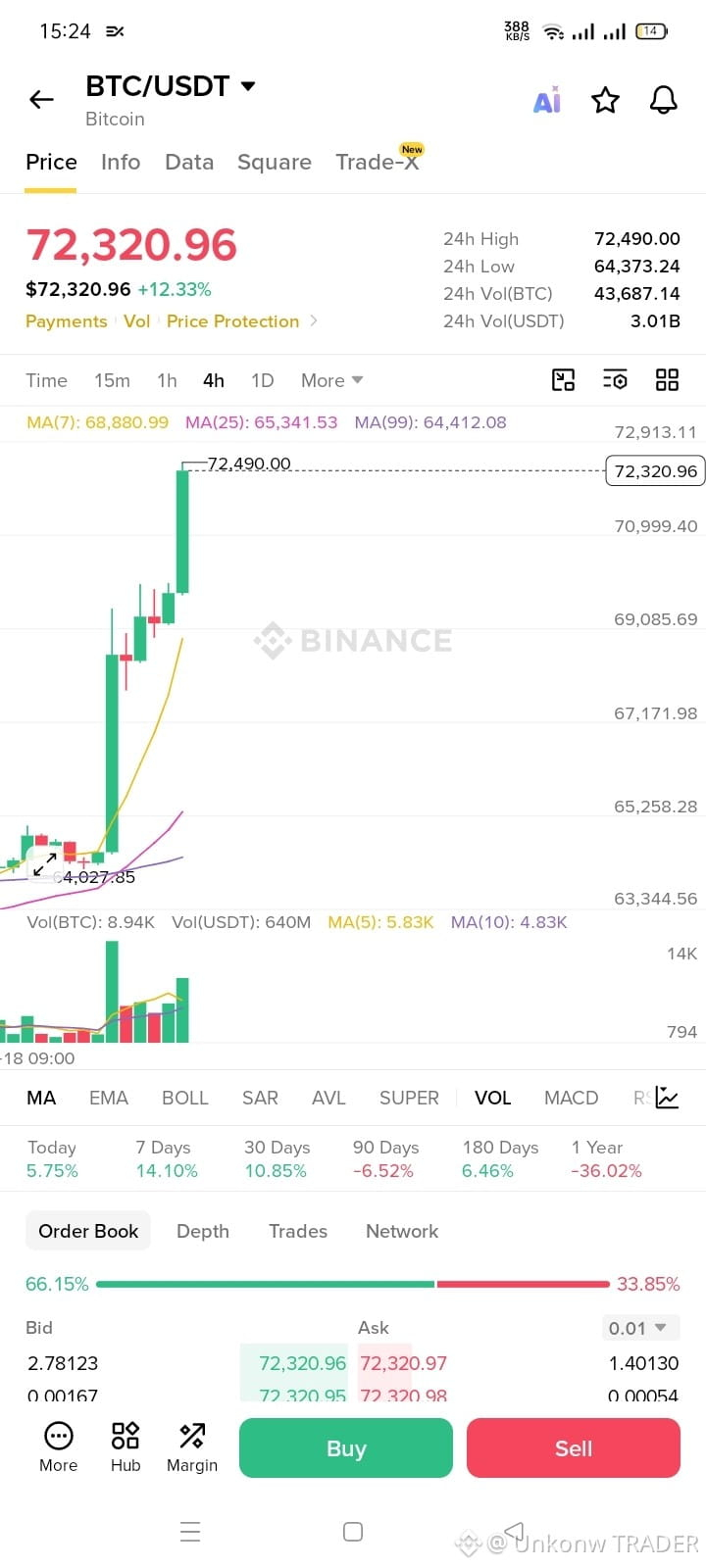This screenshot has width=706, height=1568.
Task: Set a price alert with bell icon
Action: [664, 99]
